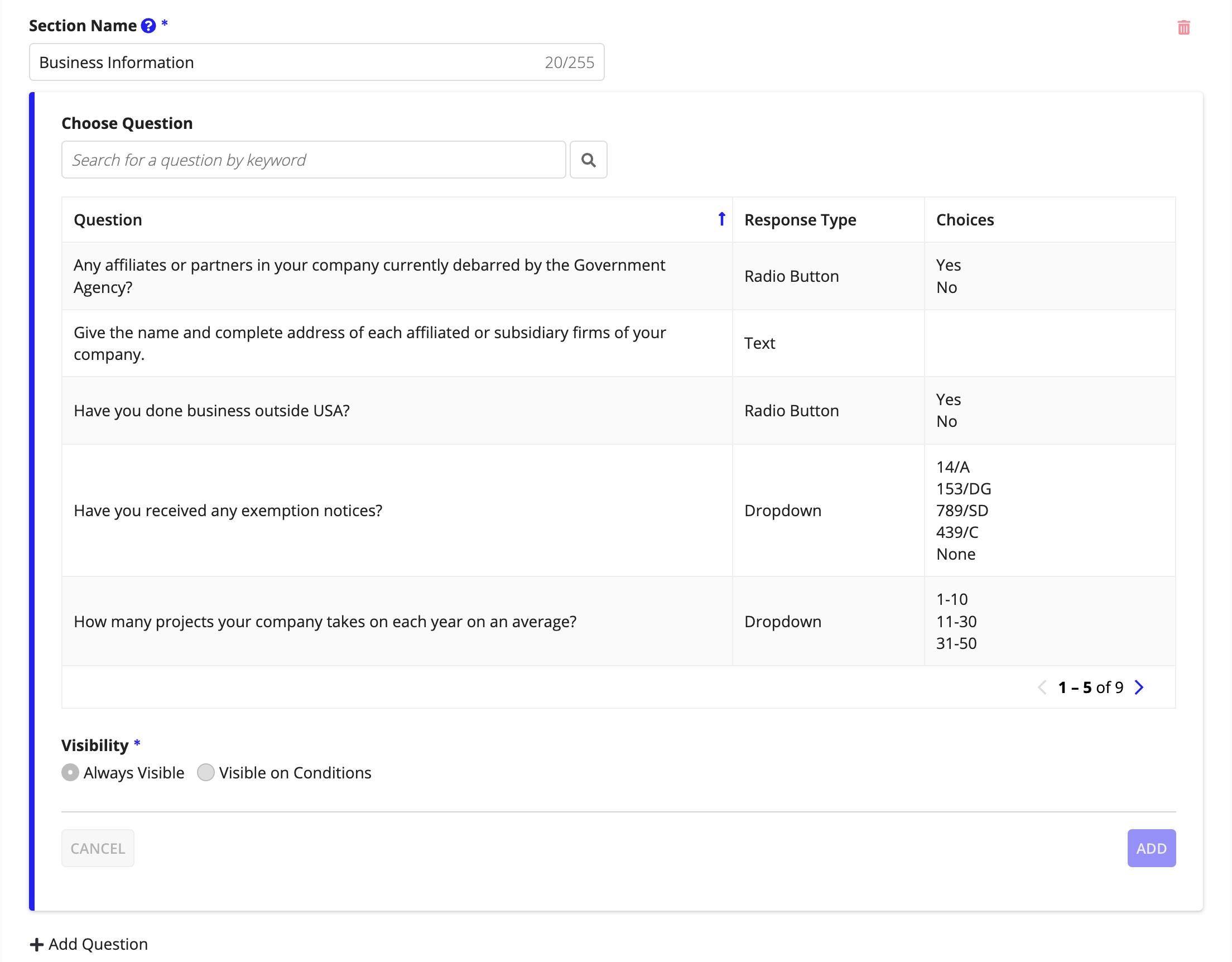Click the CANCEL button to discard changes

coord(97,848)
